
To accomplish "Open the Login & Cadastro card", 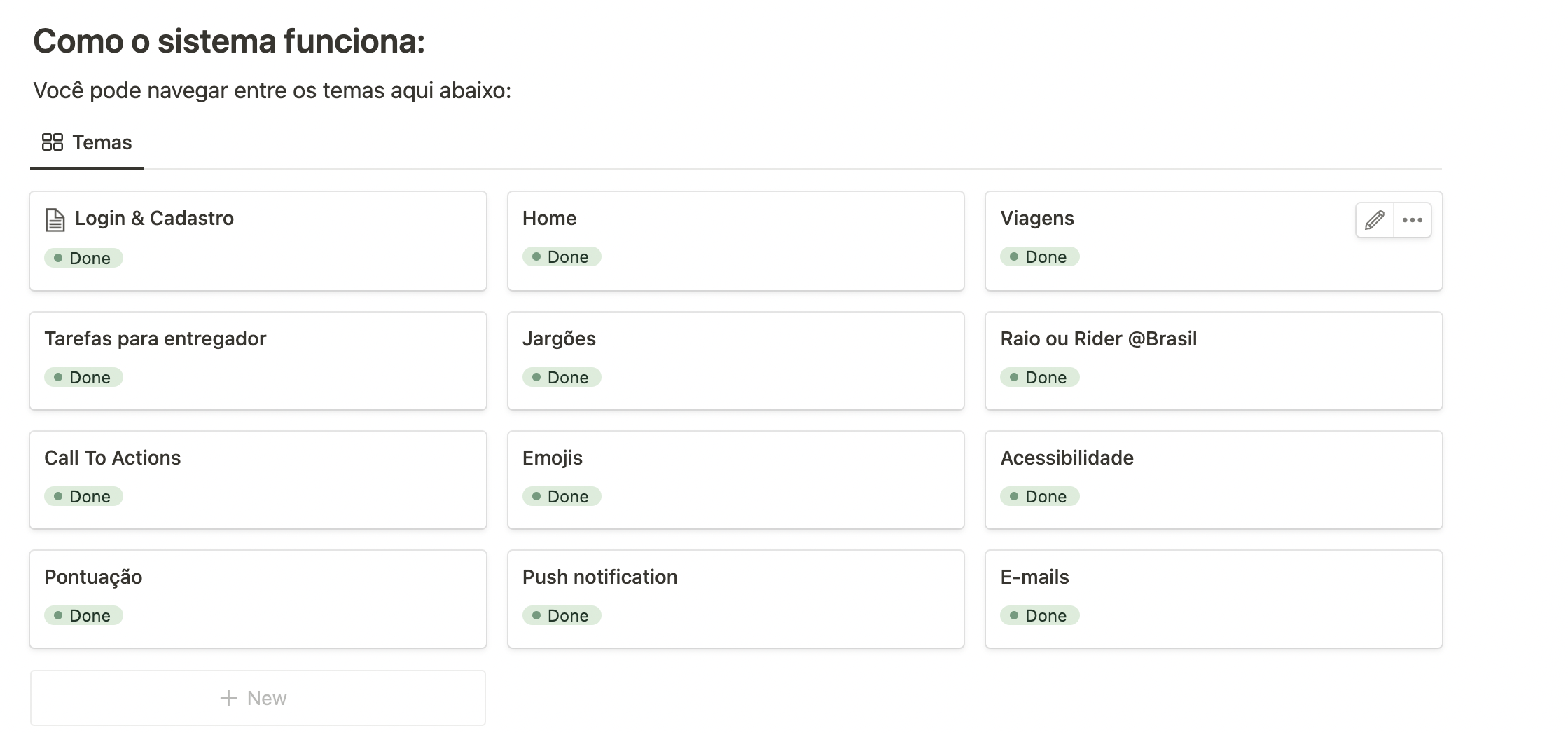I will 154,219.
